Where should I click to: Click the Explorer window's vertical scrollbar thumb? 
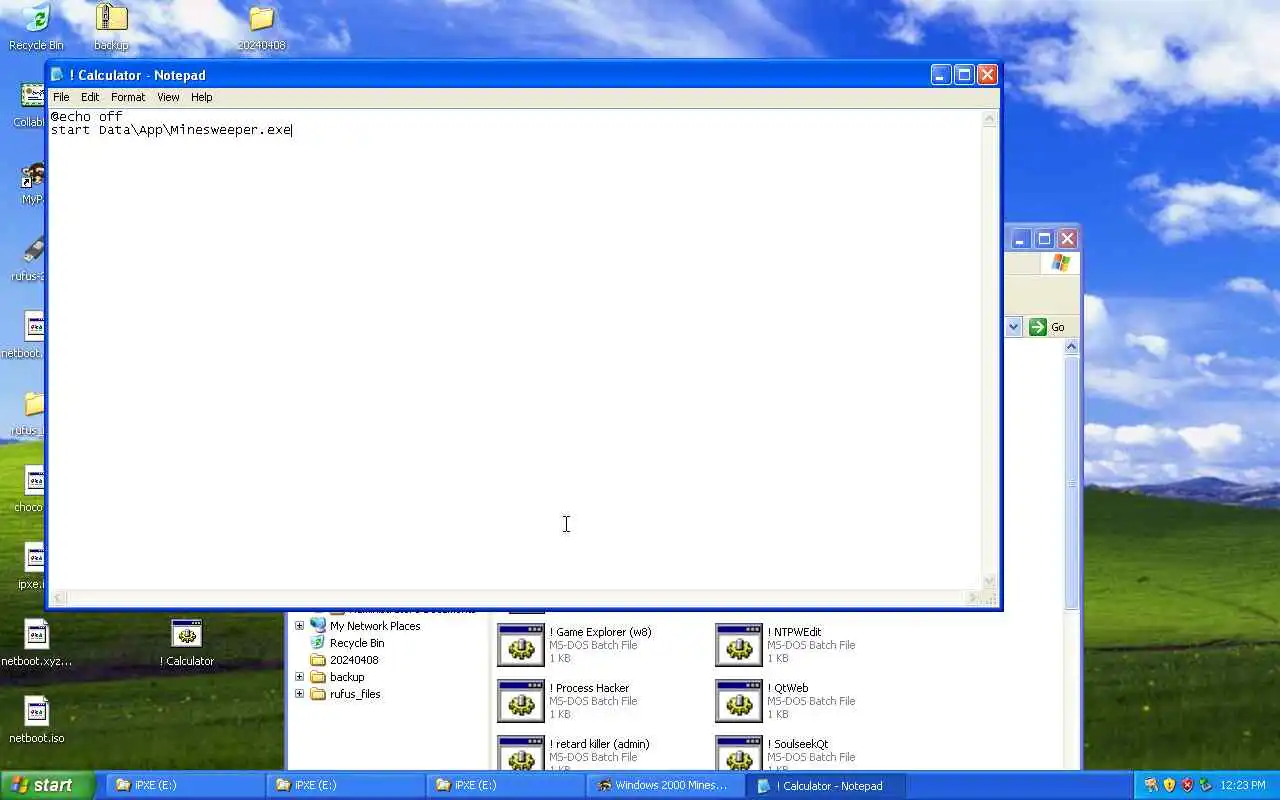coord(1071,482)
